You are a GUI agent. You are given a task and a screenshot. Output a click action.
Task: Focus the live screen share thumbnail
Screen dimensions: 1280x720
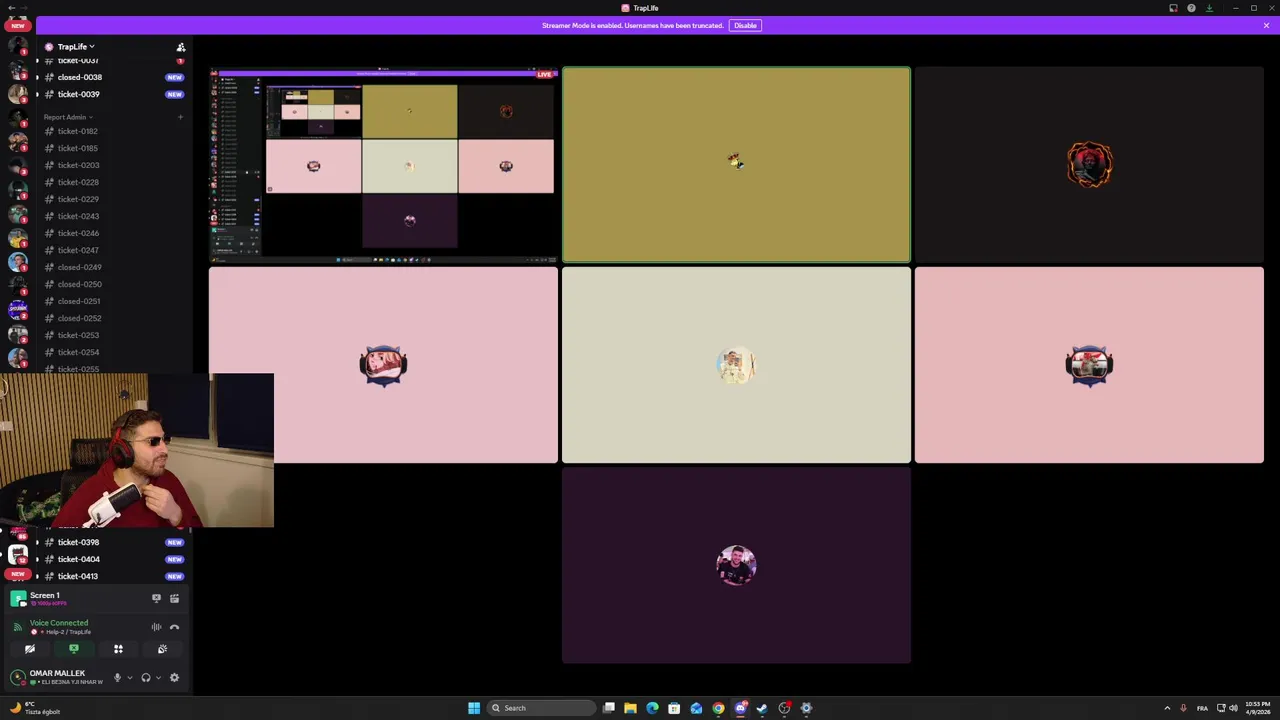coord(383,165)
